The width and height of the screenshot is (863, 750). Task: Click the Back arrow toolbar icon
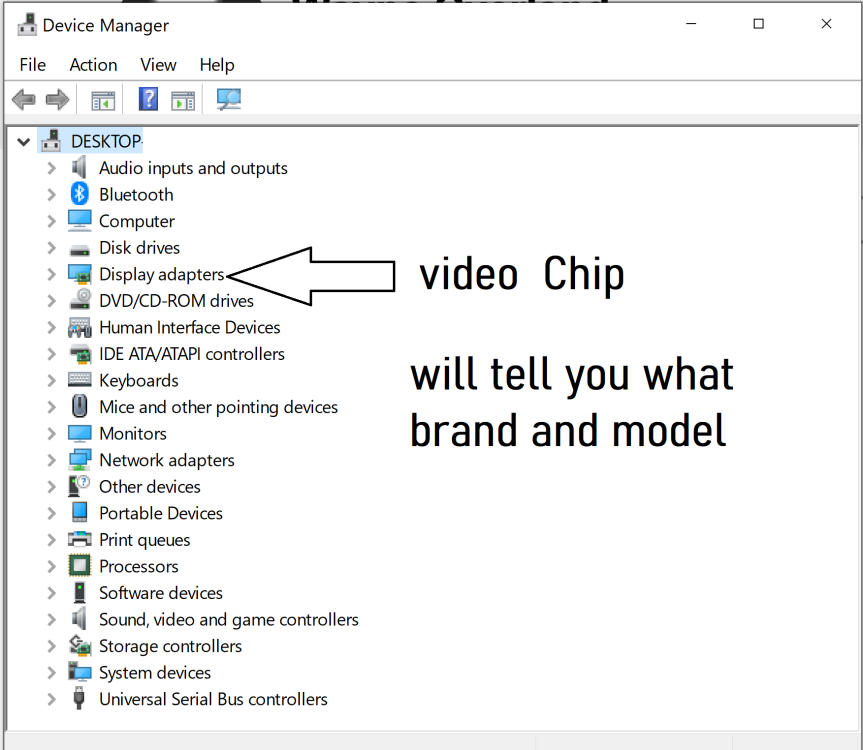click(x=23, y=99)
